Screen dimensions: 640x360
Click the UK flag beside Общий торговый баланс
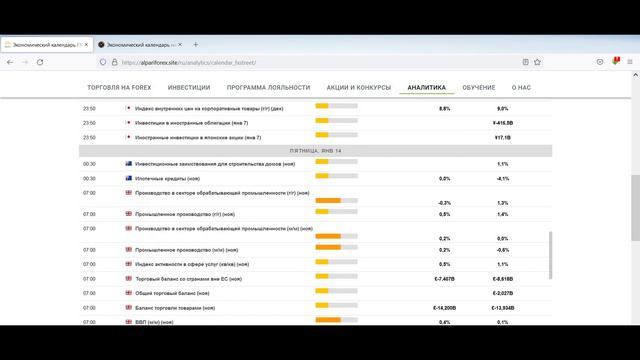coord(129,293)
